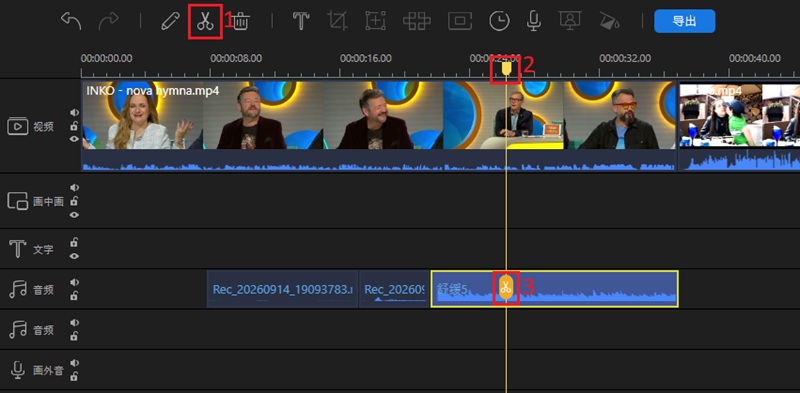Image resolution: width=800 pixels, height=393 pixels.
Task: Click the yellow playhead marker on ruler
Action: [x=506, y=68]
